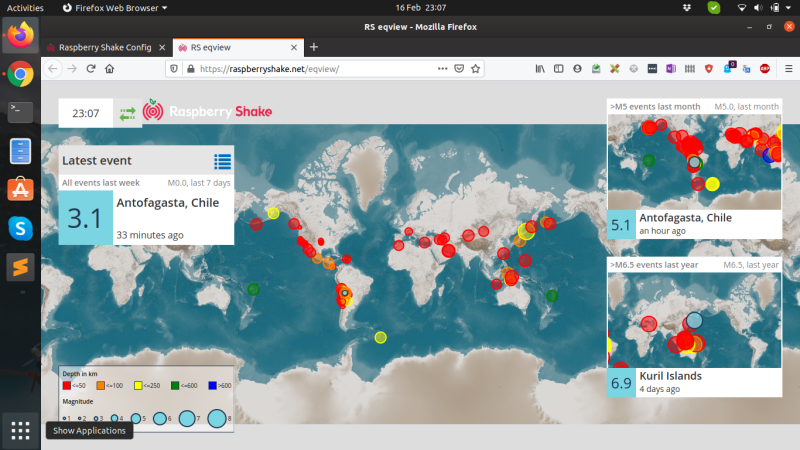
Task: Open the Wi-Fi network indicator
Action: click(742, 8)
